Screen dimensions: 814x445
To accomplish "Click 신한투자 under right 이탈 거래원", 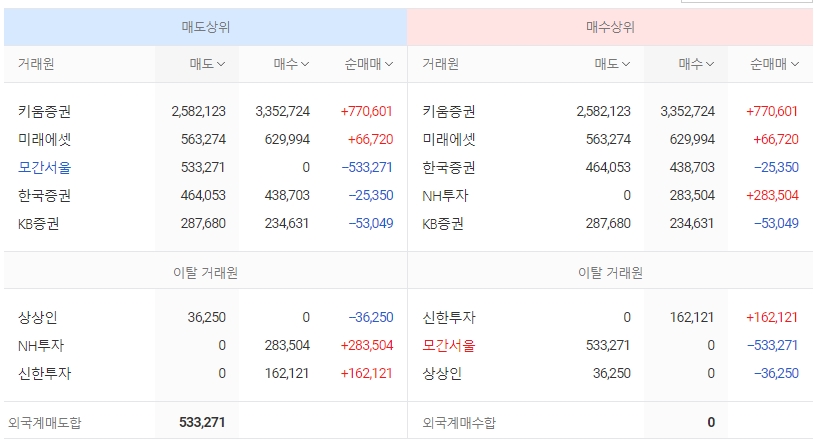I will [449, 317].
